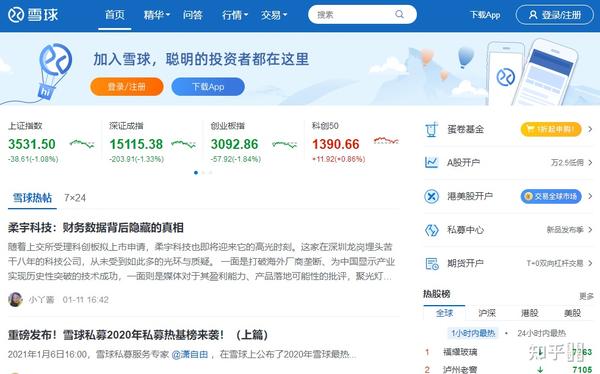
Task: Click the 1折起申购 badge
Action: [551, 129]
